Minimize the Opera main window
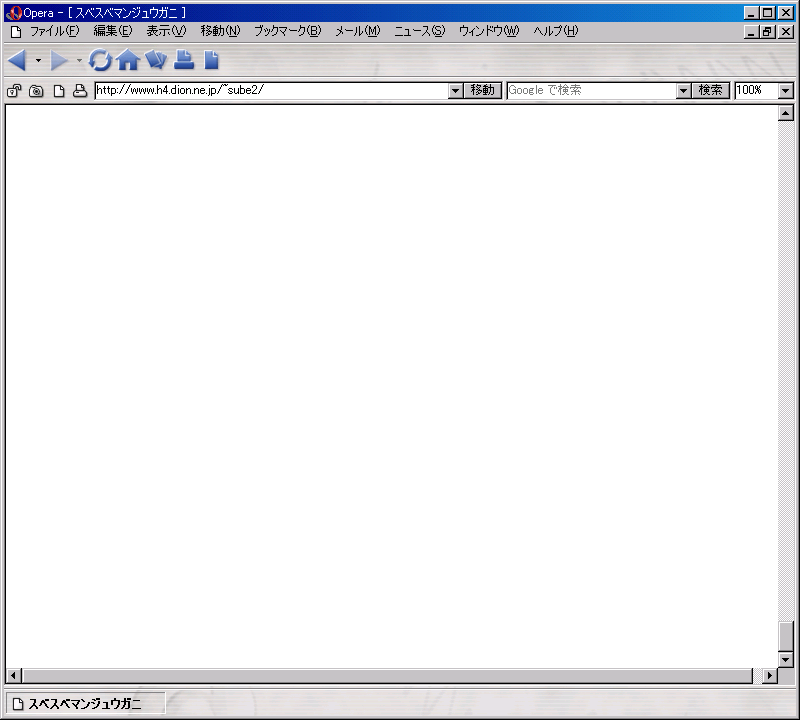This screenshot has width=800, height=720. point(751,13)
